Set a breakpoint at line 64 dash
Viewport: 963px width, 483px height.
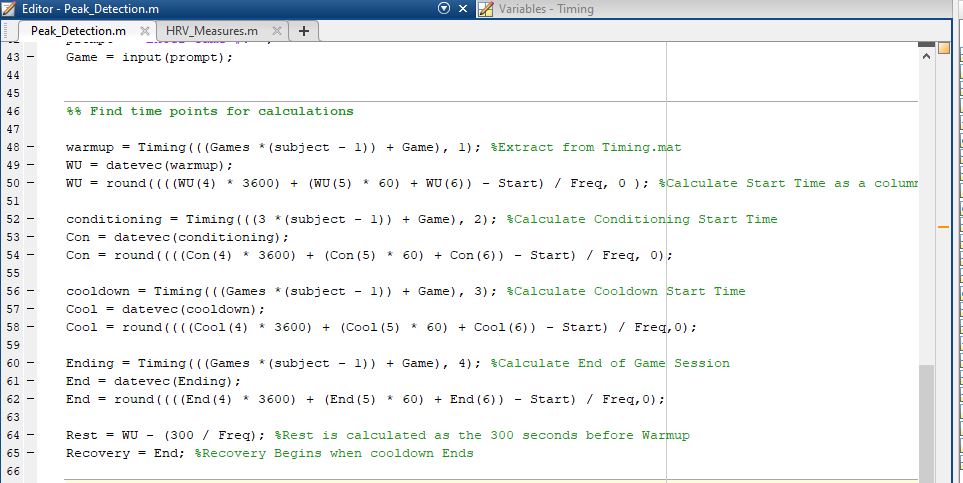(x=31, y=435)
